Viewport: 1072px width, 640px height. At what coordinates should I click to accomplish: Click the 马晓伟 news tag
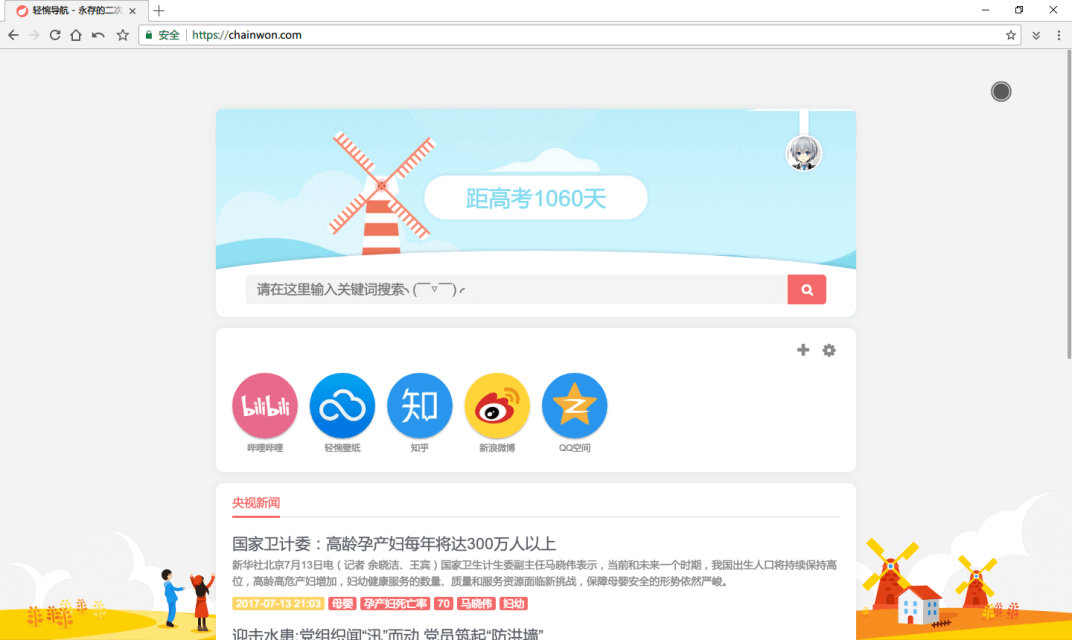click(x=477, y=604)
